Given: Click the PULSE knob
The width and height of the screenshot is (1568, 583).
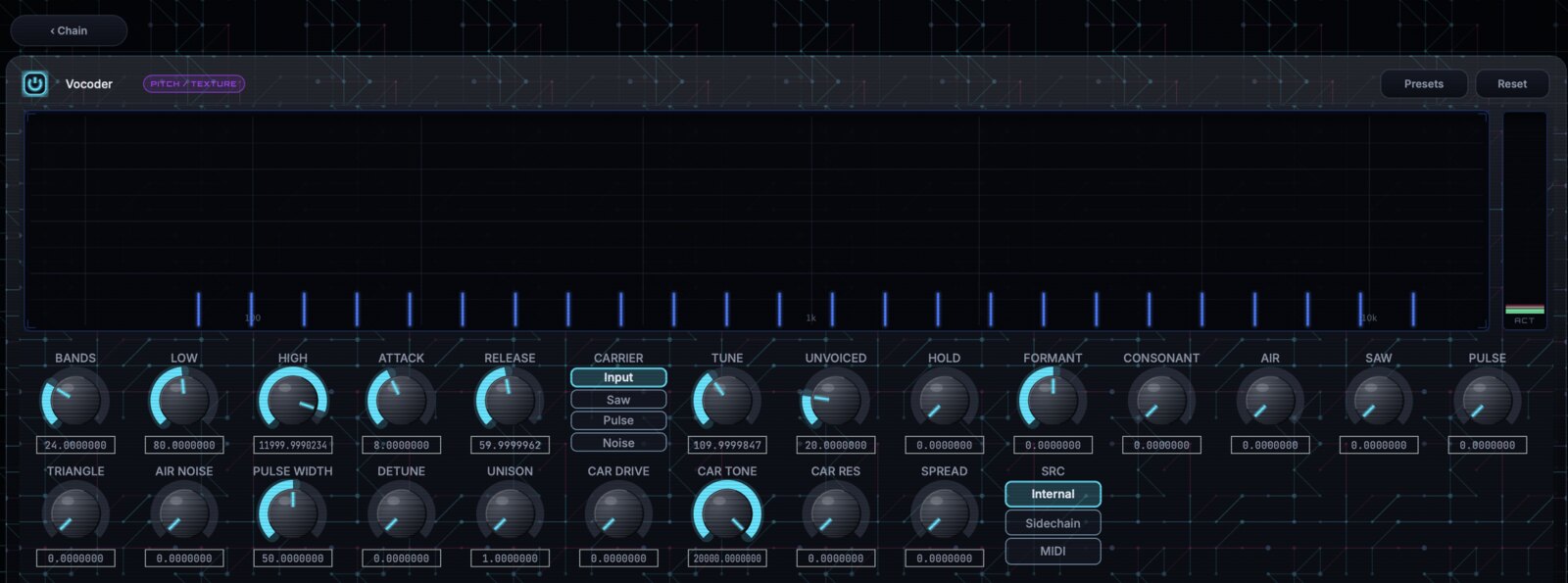Looking at the screenshot, I should click(1488, 401).
